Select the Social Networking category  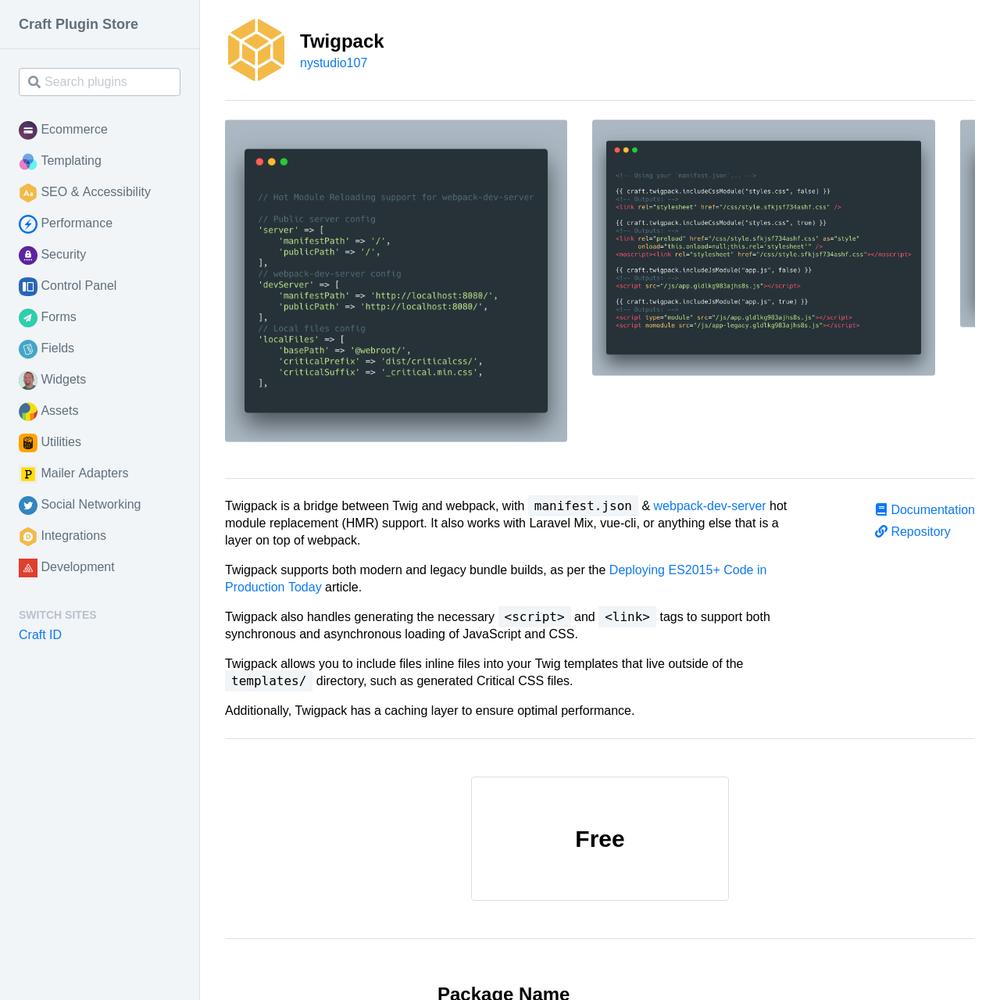91,504
